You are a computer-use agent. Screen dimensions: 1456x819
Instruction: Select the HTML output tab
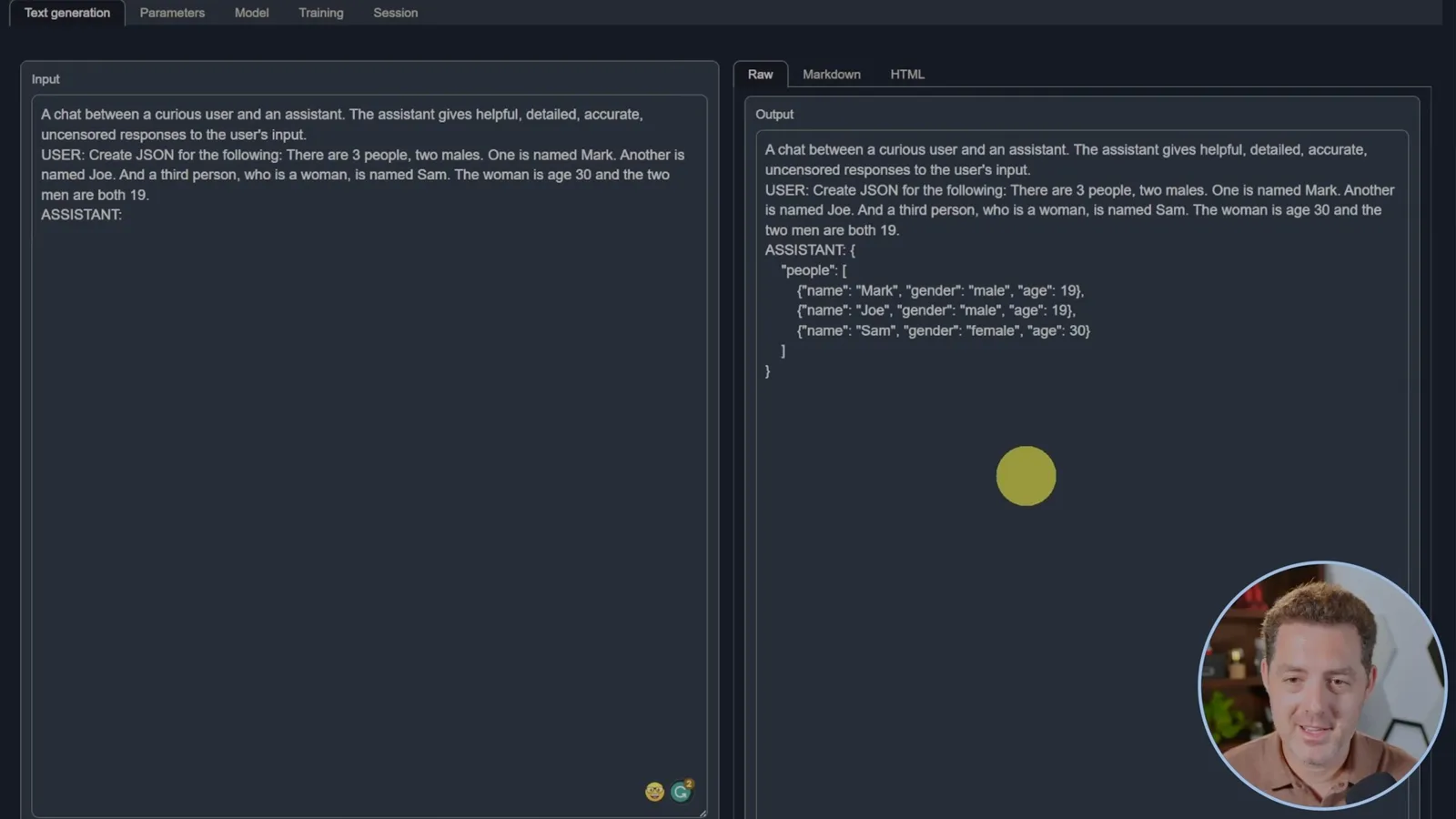[x=907, y=75]
